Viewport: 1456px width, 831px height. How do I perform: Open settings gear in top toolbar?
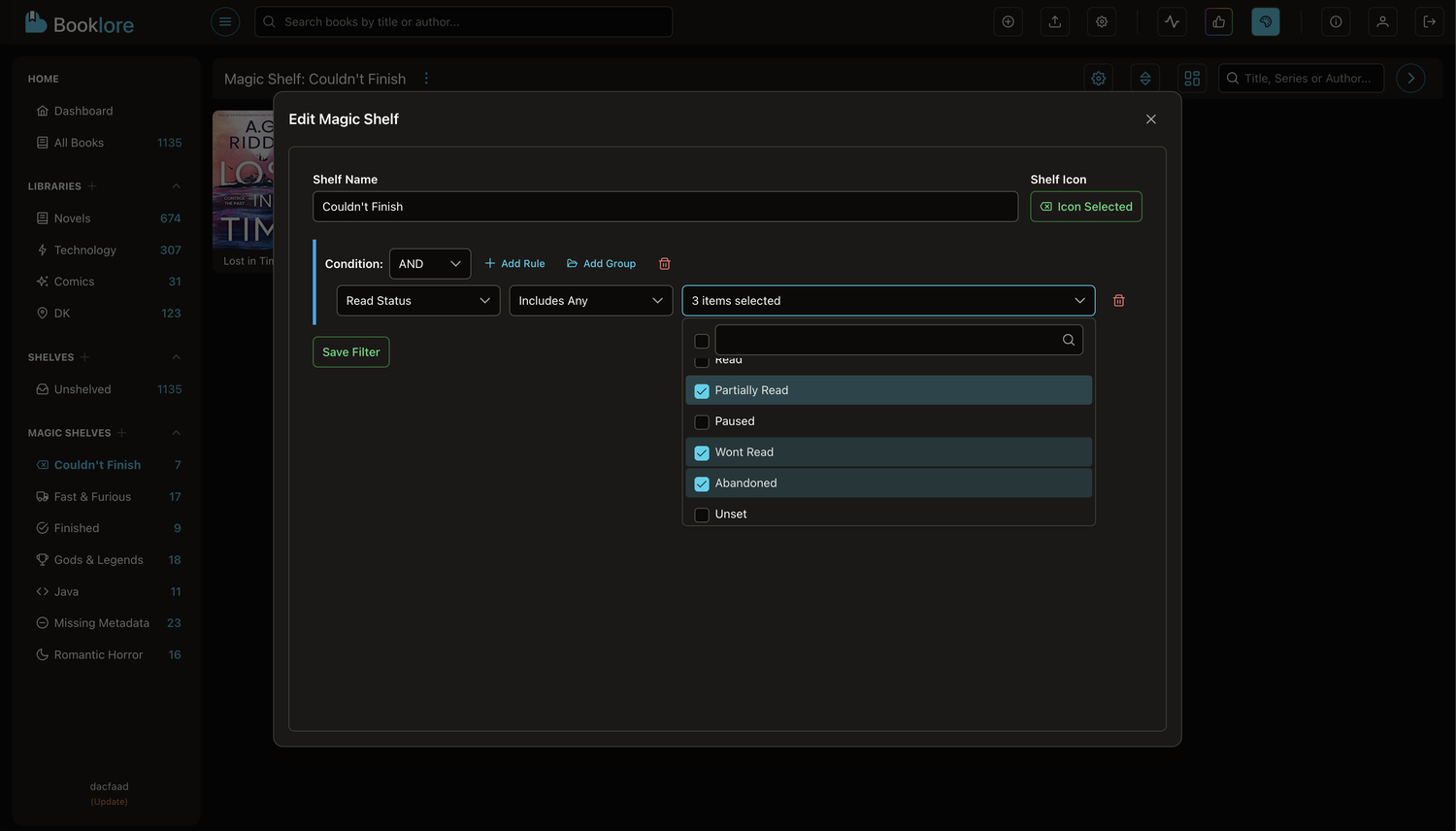coord(1102,21)
